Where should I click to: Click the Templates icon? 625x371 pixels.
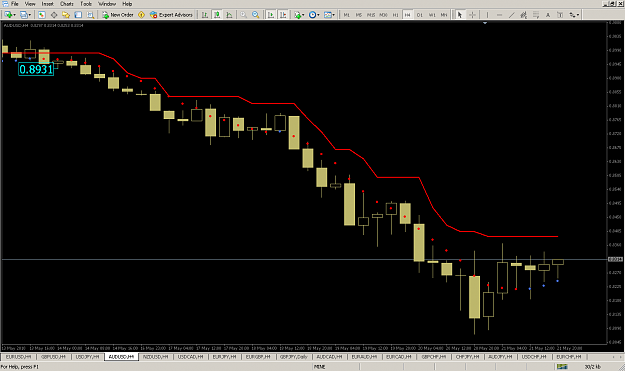tap(328, 15)
